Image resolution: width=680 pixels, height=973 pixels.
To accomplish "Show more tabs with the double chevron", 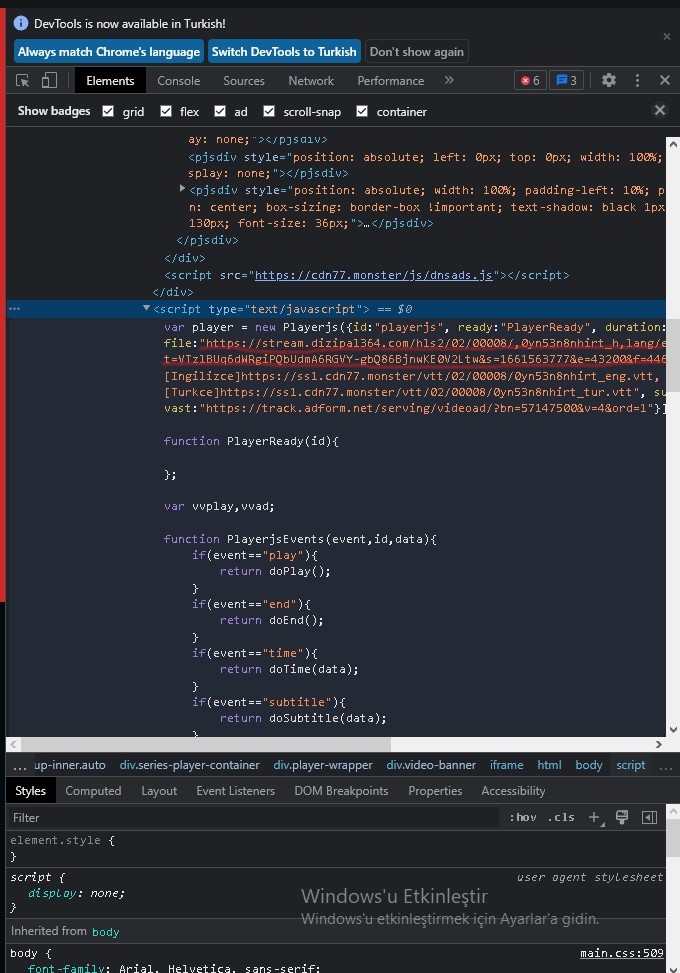I will 449,80.
